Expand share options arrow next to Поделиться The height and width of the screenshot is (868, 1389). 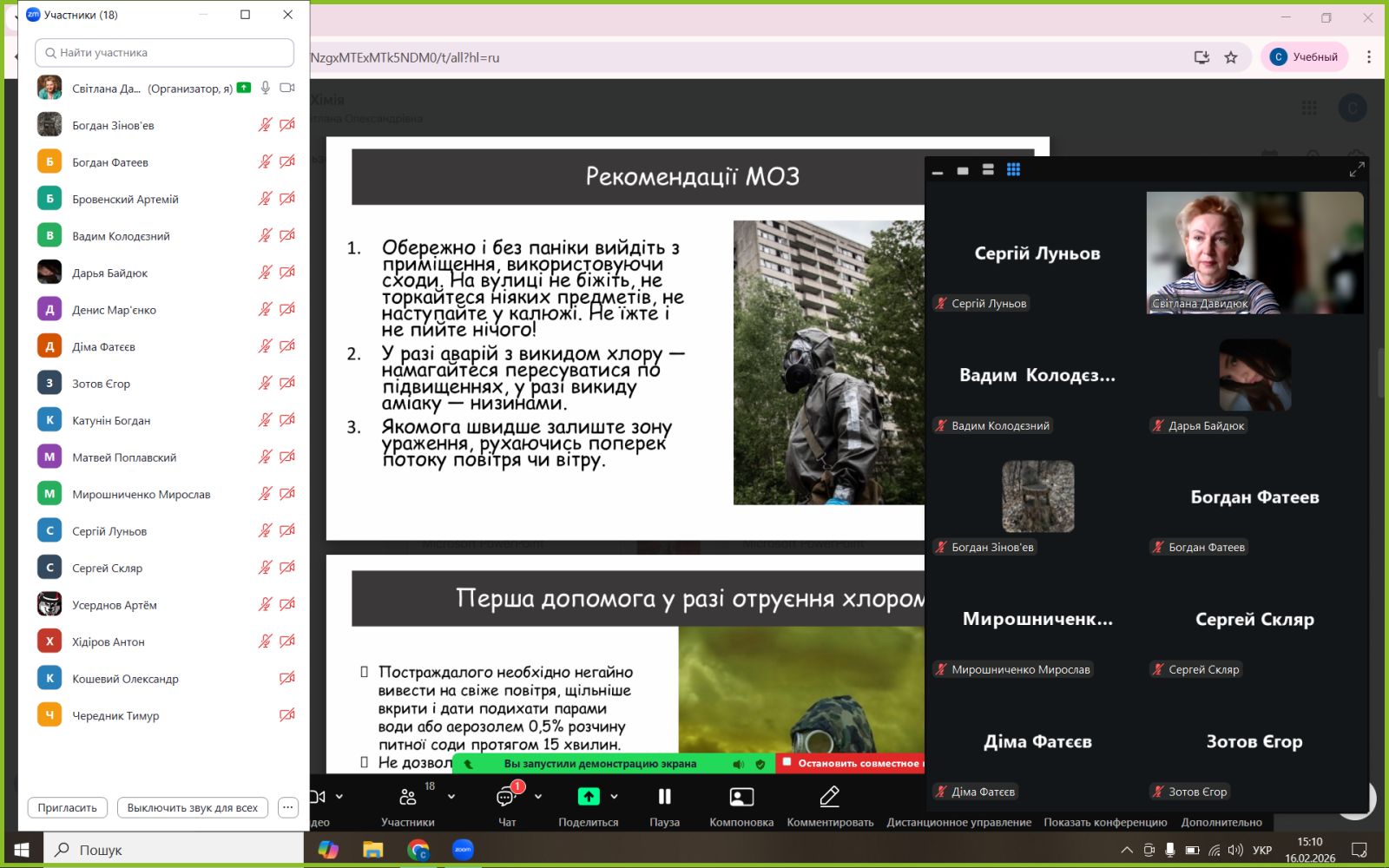(615, 796)
